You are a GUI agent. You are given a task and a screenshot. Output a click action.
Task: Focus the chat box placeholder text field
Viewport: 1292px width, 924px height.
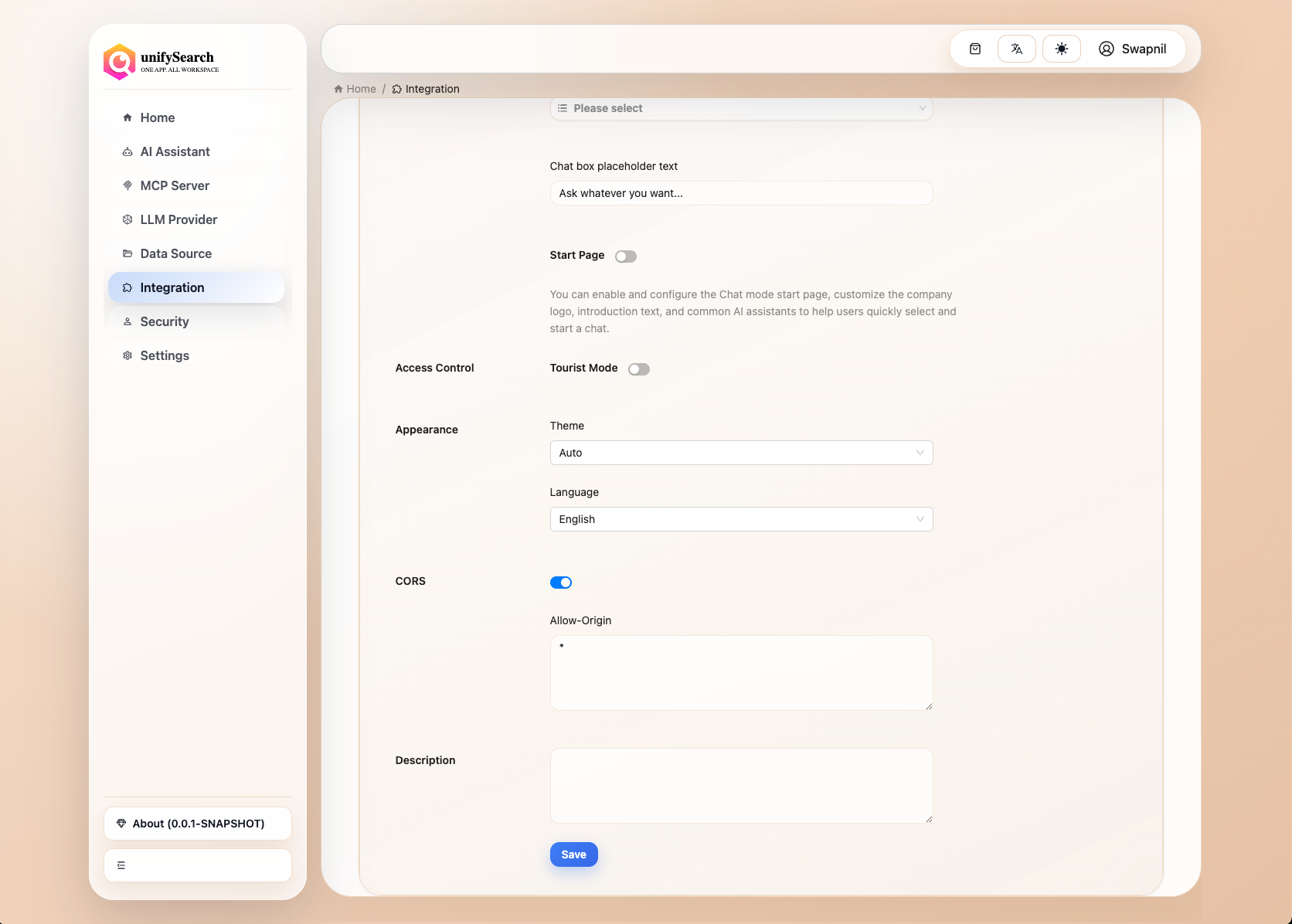pos(741,193)
